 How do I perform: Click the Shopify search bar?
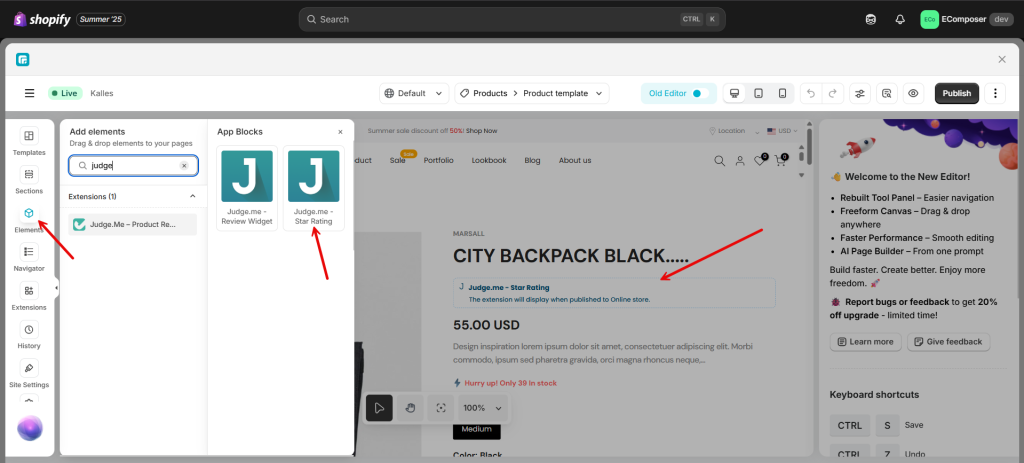512,19
